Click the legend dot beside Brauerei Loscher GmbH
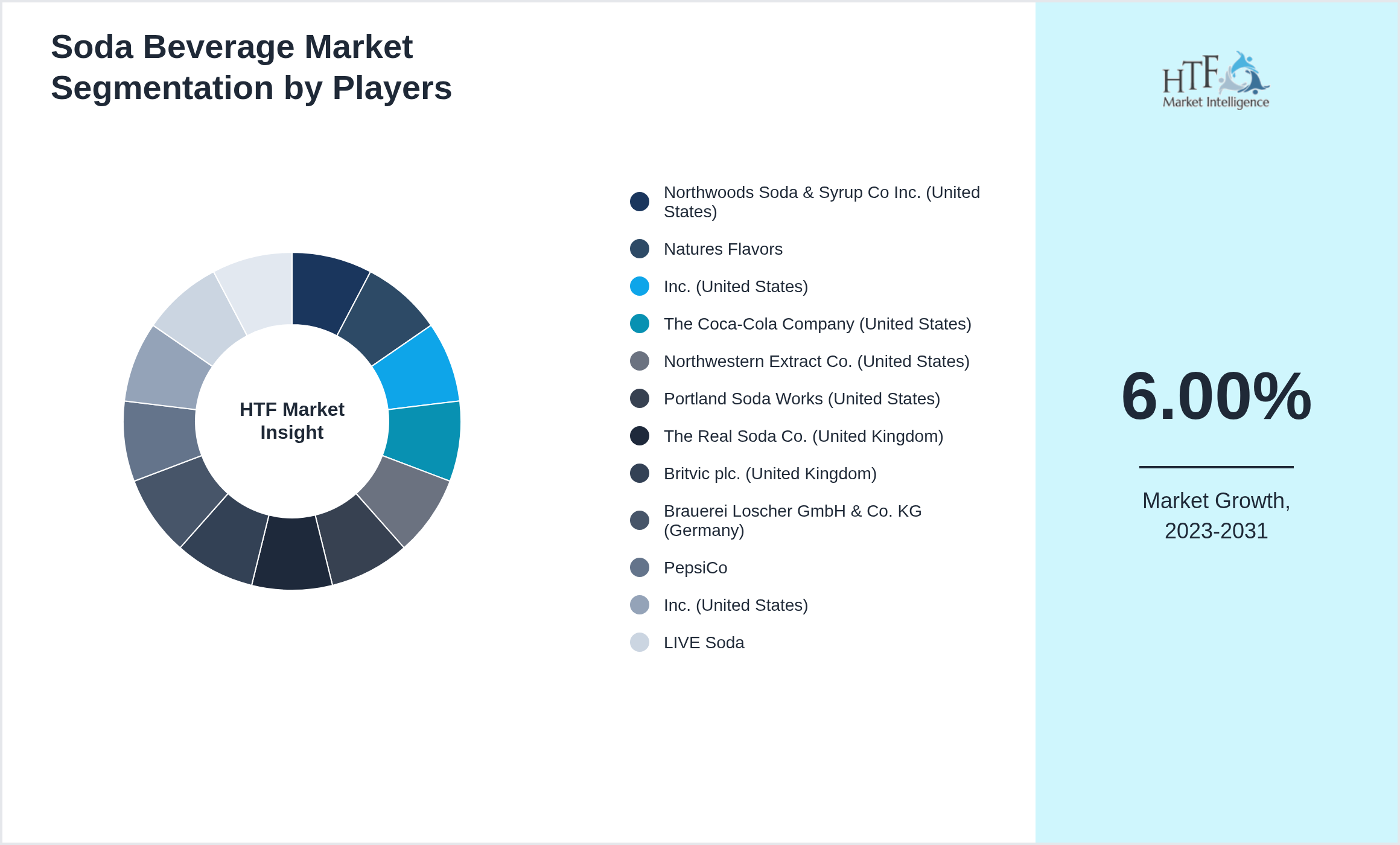 point(640,520)
